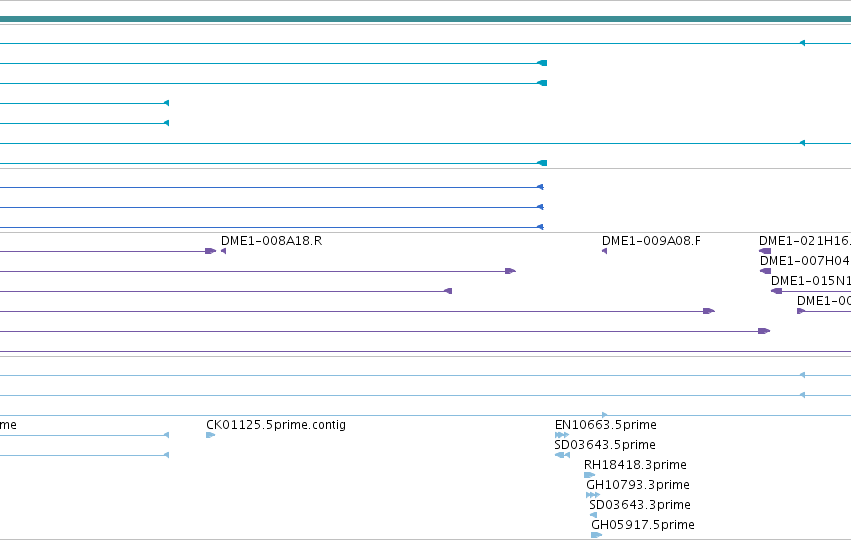The image size is (851, 540).
Task: Click the DME1-015N1 purple arrow glyph
Action: pyautogui.click(x=777, y=291)
